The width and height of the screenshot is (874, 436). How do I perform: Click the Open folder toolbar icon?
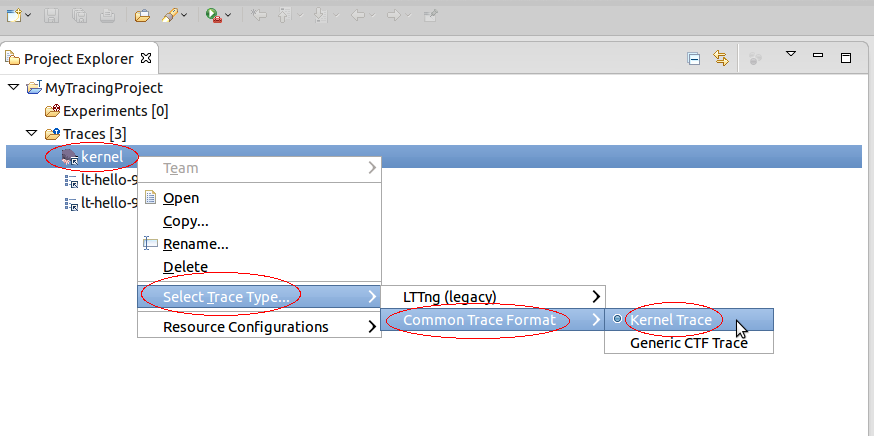[142, 15]
